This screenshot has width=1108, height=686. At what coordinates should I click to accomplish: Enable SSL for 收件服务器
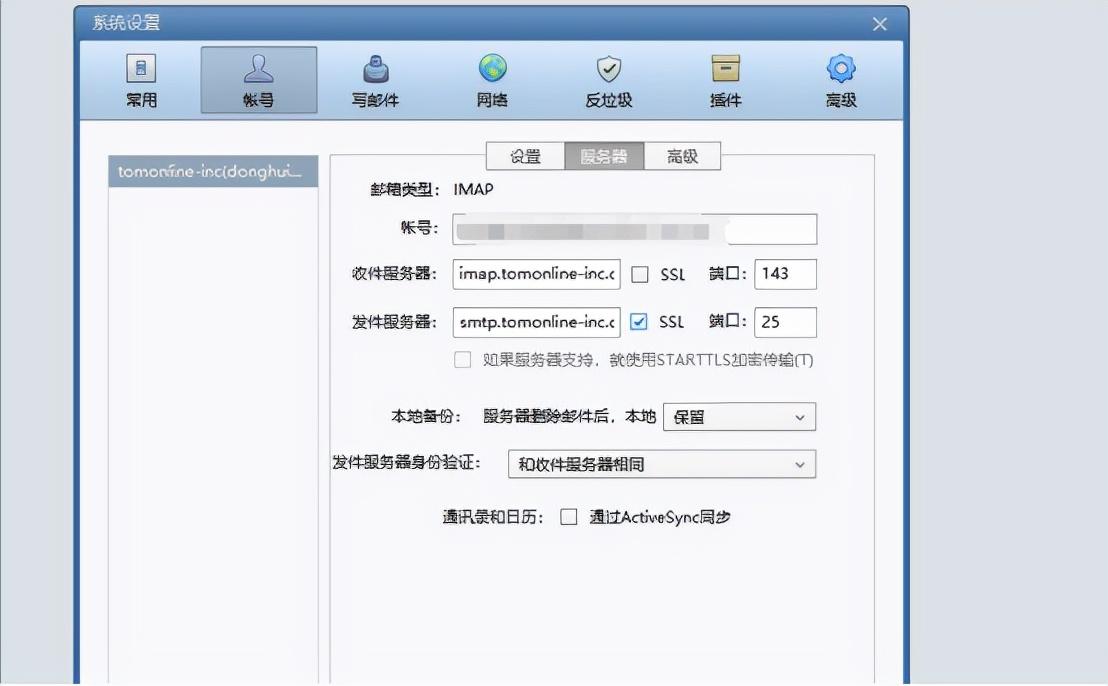tap(640, 274)
